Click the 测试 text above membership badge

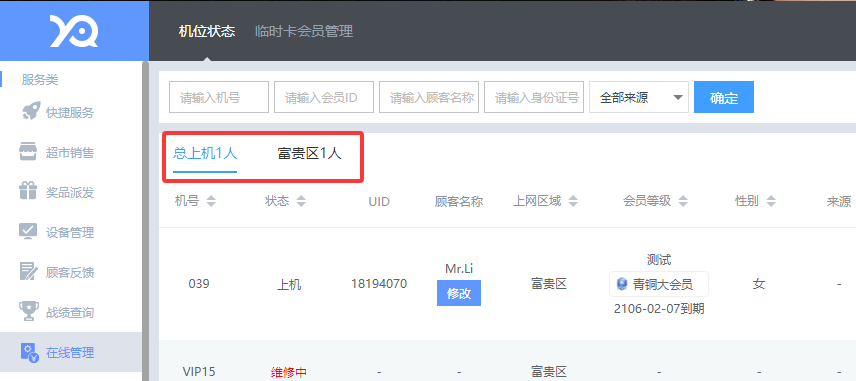pyautogui.click(x=659, y=260)
